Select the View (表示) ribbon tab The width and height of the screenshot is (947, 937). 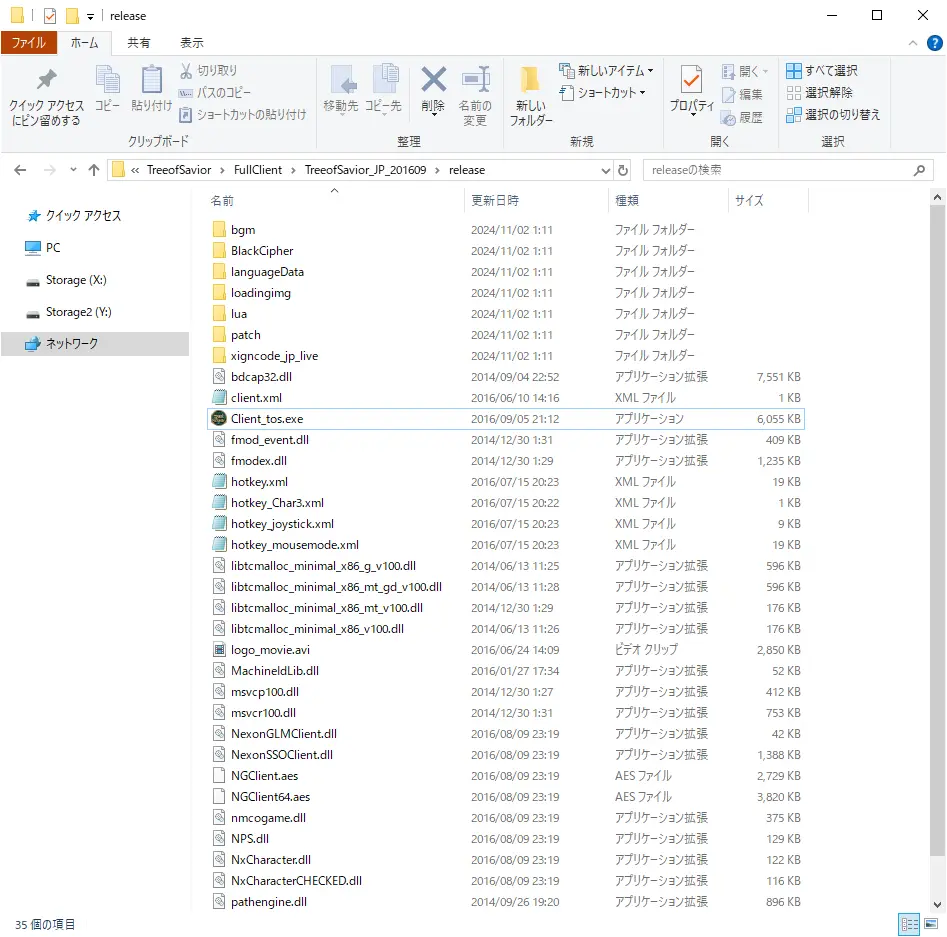pos(191,43)
